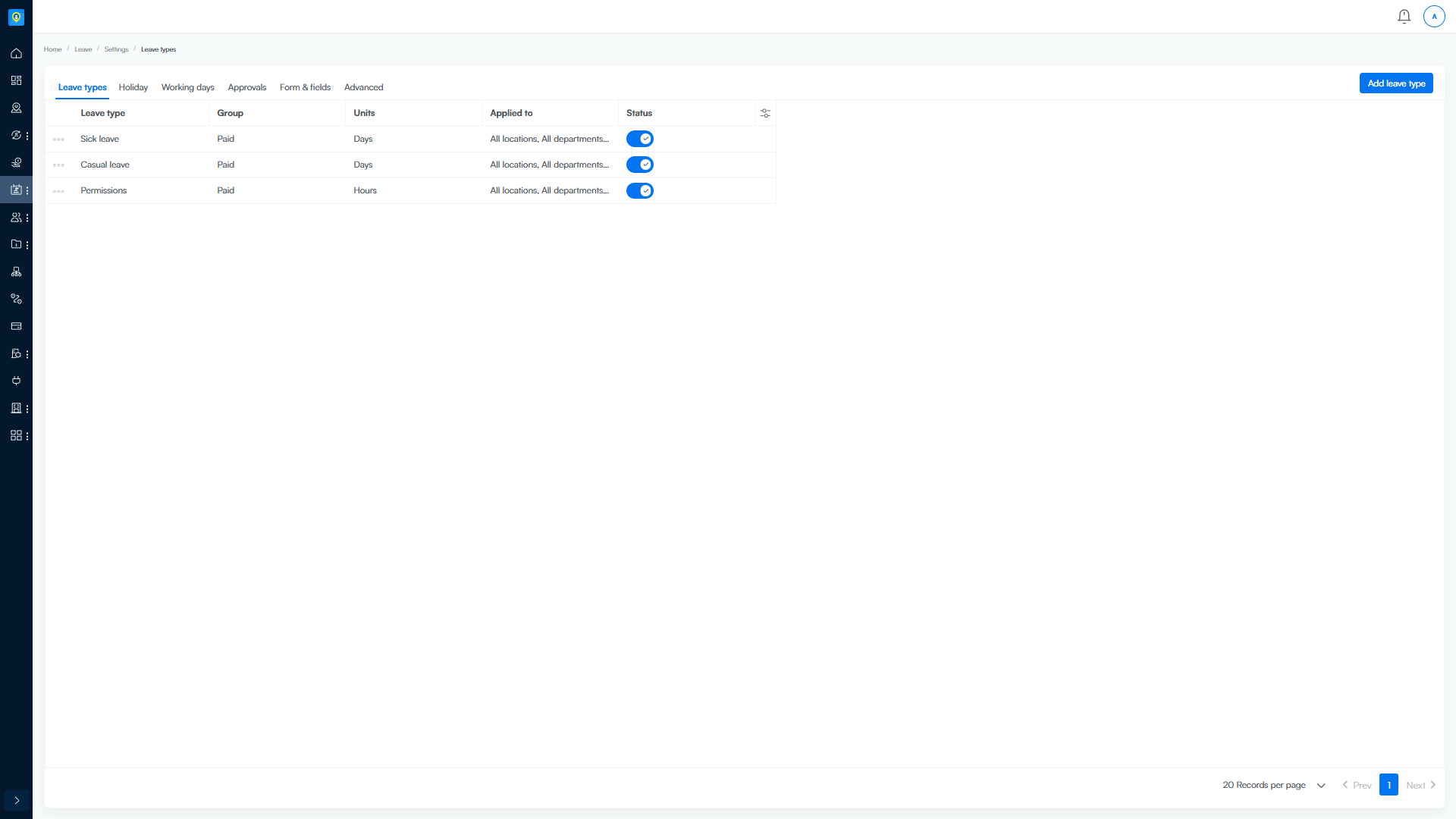The height and width of the screenshot is (819, 1456).
Task: Open Sick leave row options menu
Action: 58,140
